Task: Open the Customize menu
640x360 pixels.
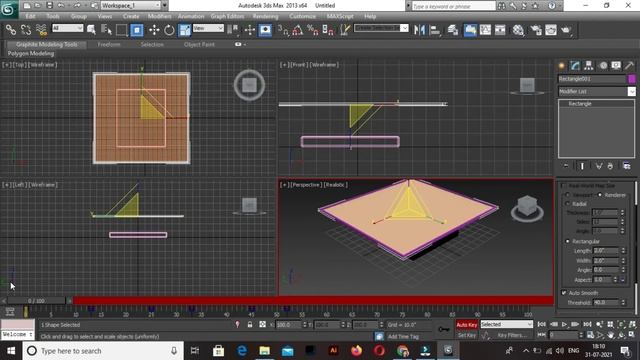Action: tap(302, 16)
